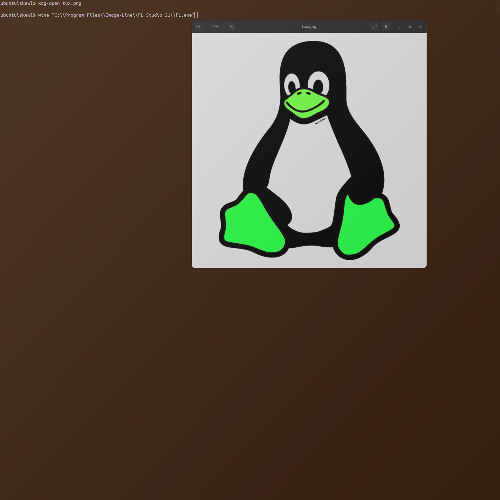Viewport: 500px width, 500px height.
Task: Close the image viewer window
Action: pyautogui.click(x=421, y=27)
